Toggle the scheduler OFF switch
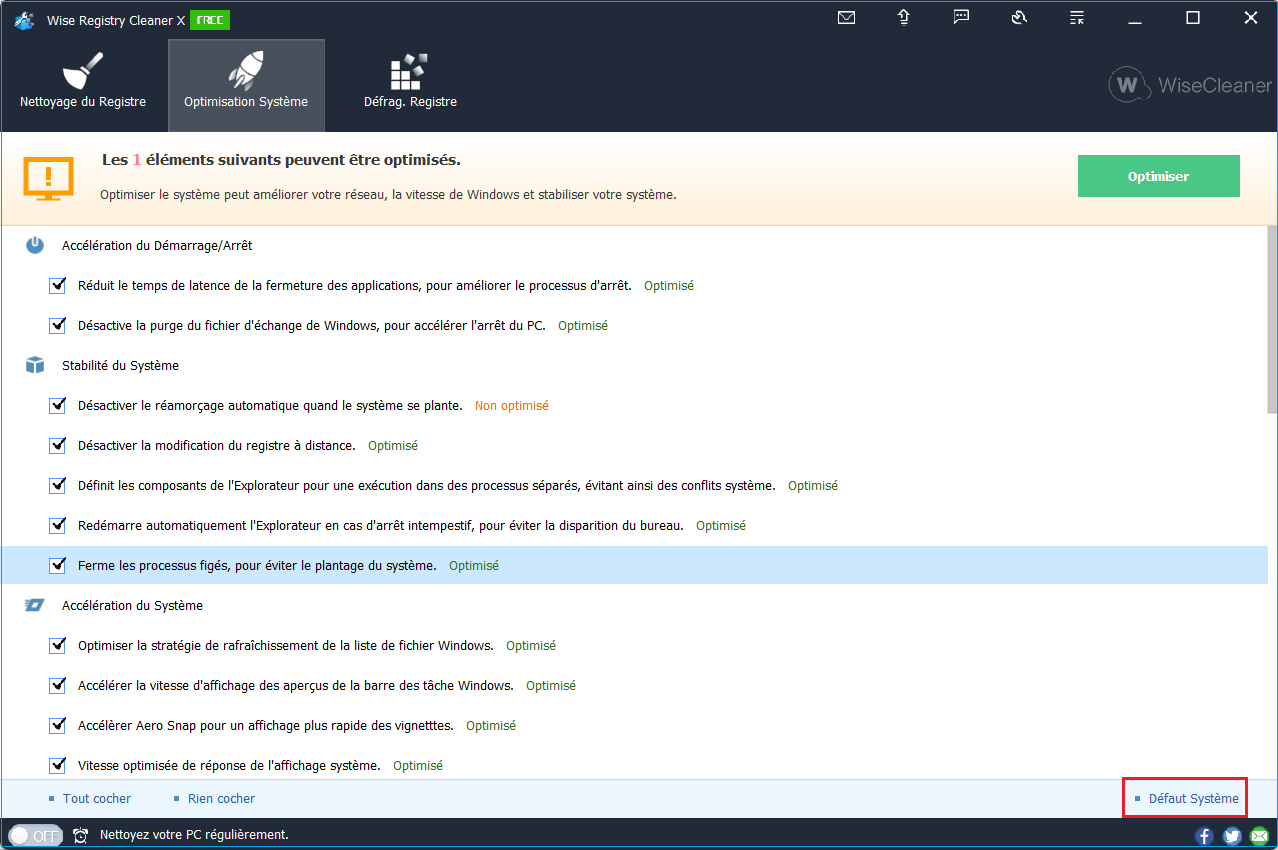The image size is (1278, 850). pyautogui.click(x=35, y=835)
